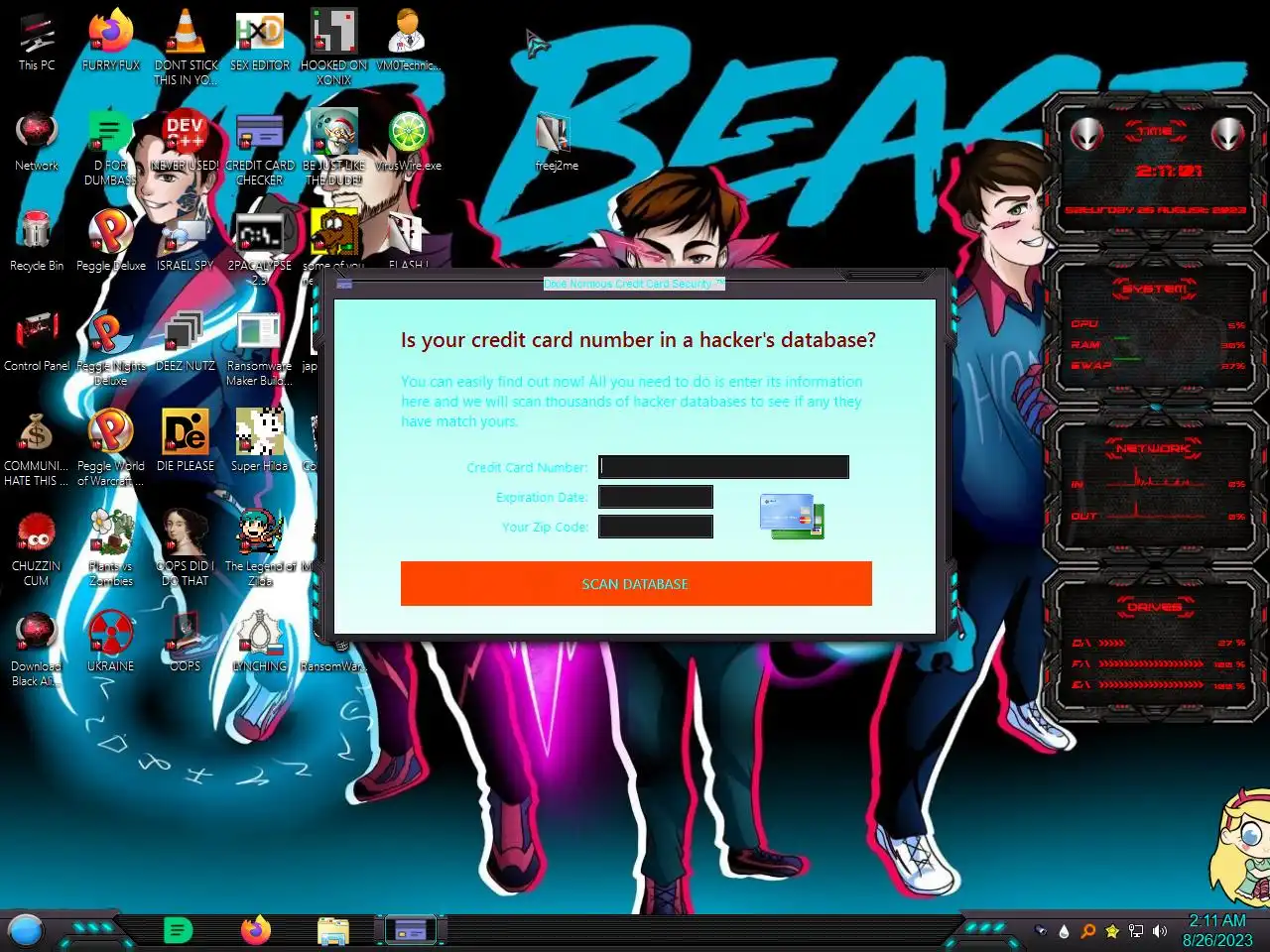The width and height of the screenshot is (1270, 952).
Task: Select the Download Black Ali... icon
Action: point(37,649)
